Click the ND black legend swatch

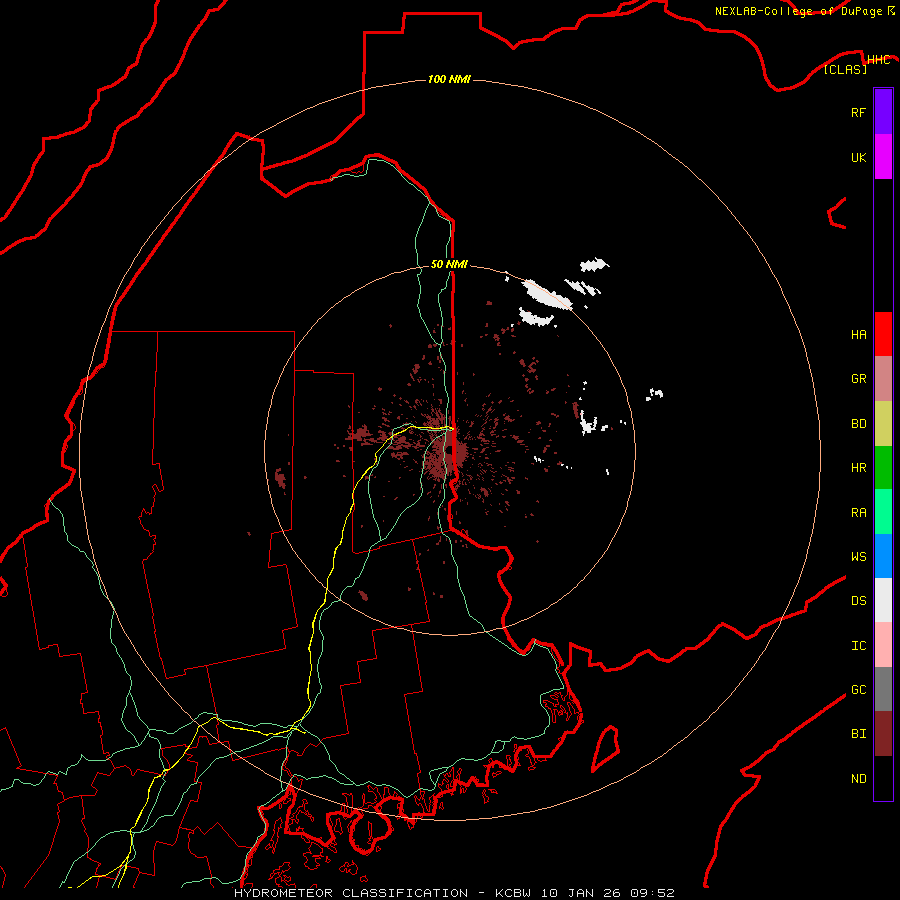click(883, 778)
